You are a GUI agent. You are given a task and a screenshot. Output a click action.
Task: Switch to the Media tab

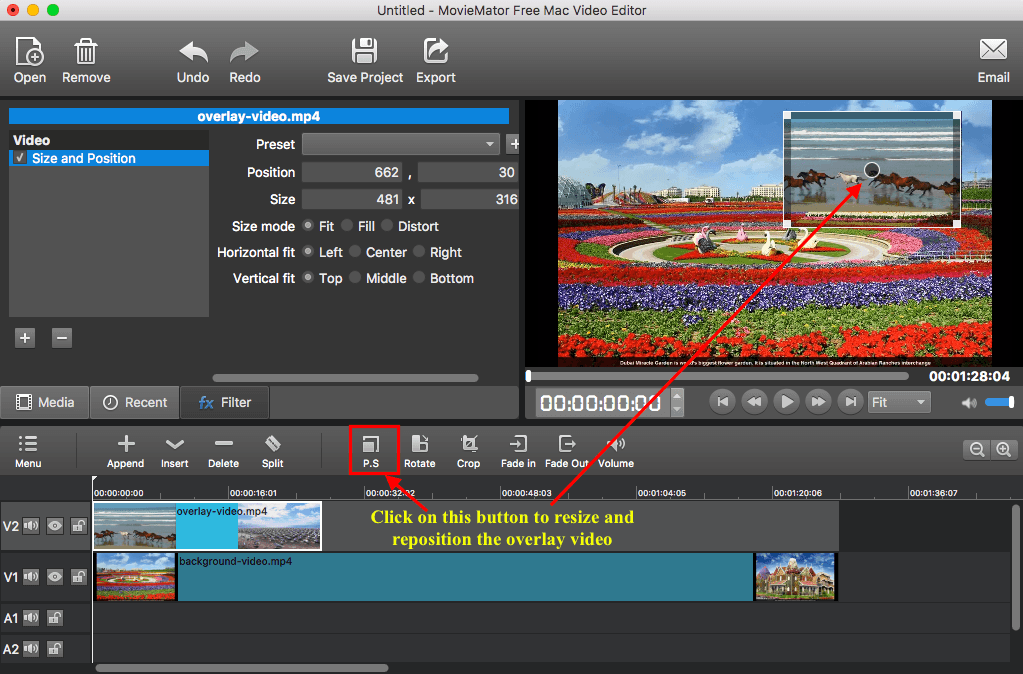pyautogui.click(x=45, y=402)
